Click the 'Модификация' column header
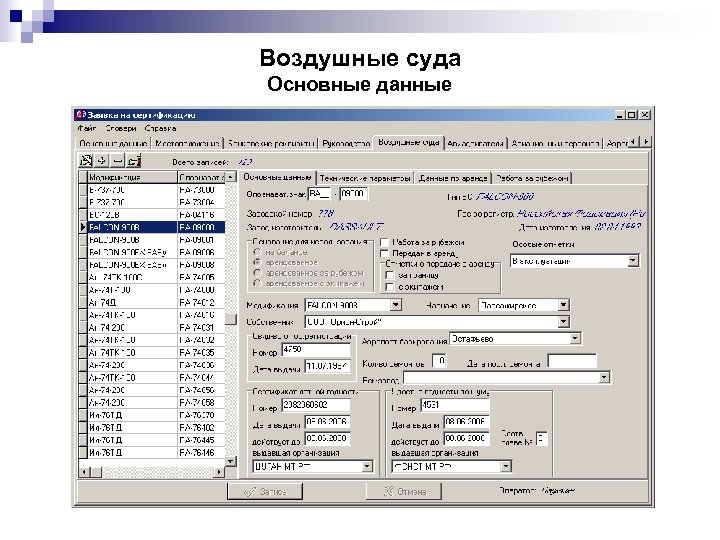Image resolution: width=720 pixels, height=540 pixels. 133,177
